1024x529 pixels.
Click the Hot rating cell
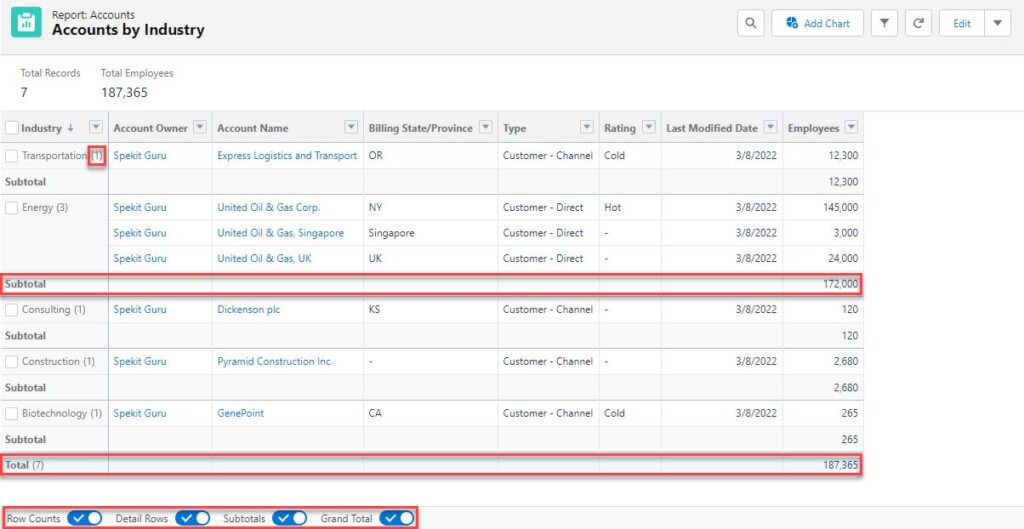click(613, 207)
